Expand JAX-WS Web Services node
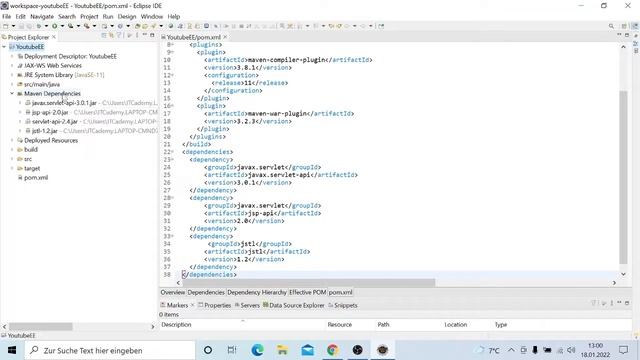 [12, 65]
